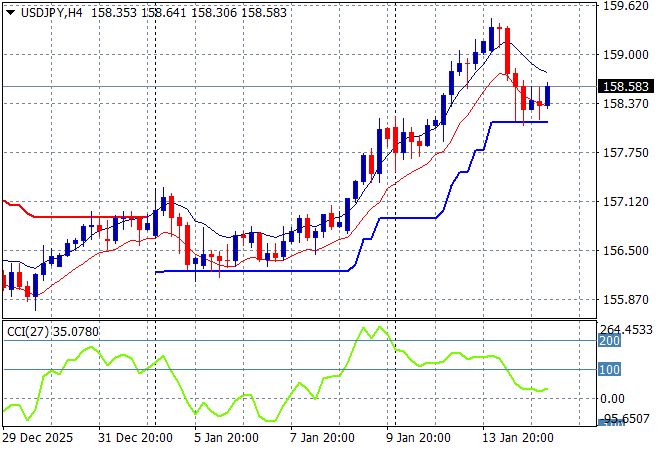The width and height of the screenshot is (660, 450).
Task: Click the highest peak of the green CCI line
Action: 380,327
